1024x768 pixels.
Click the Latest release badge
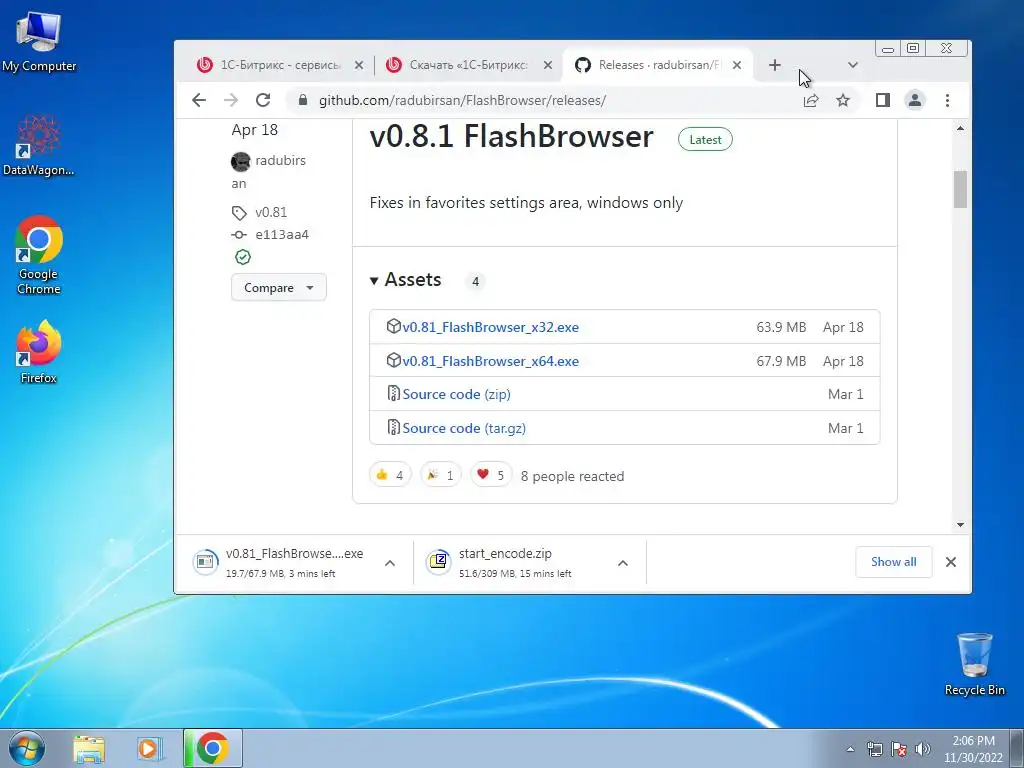(705, 140)
